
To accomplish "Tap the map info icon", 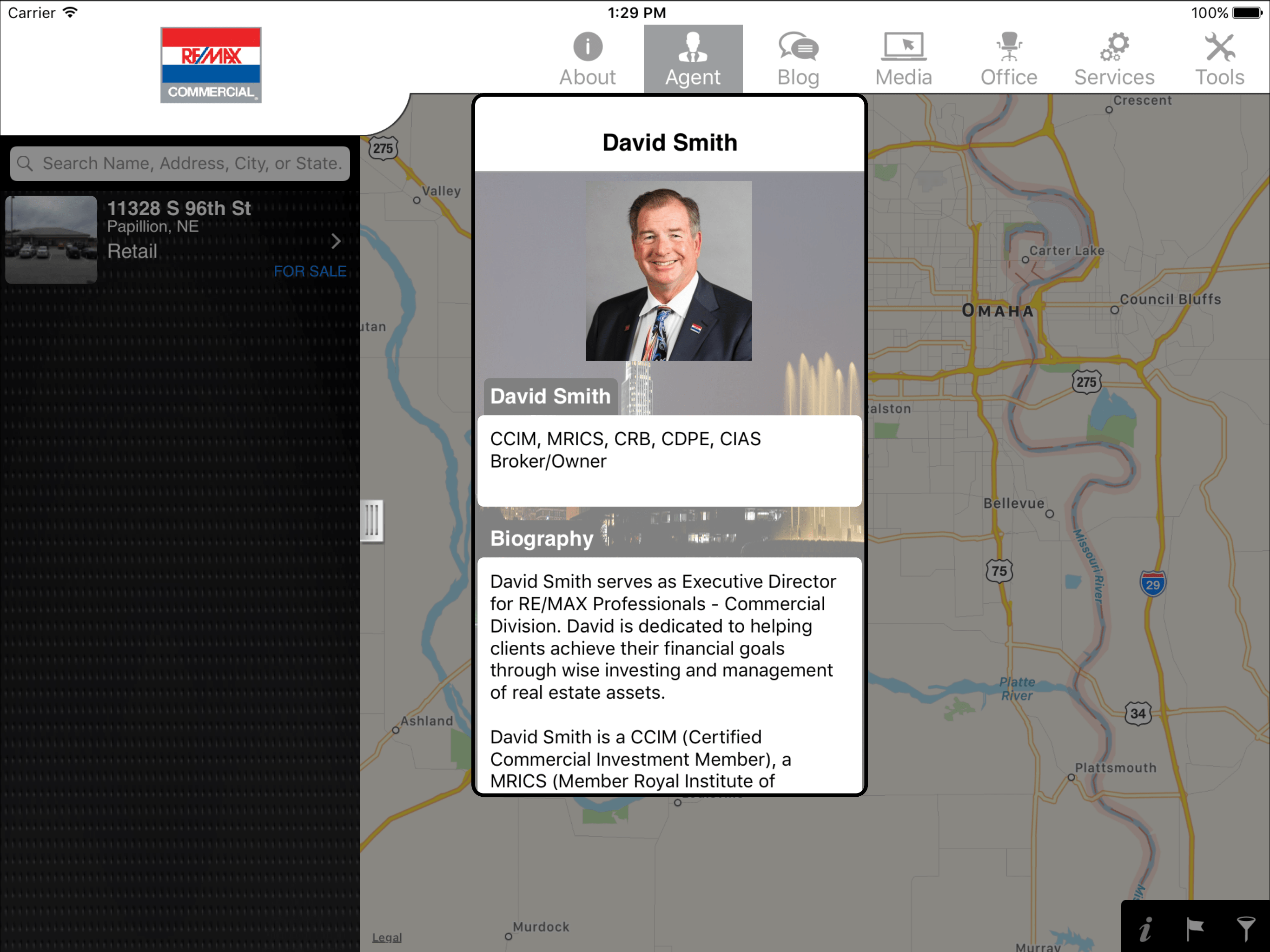I will (x=1145, y=929).
